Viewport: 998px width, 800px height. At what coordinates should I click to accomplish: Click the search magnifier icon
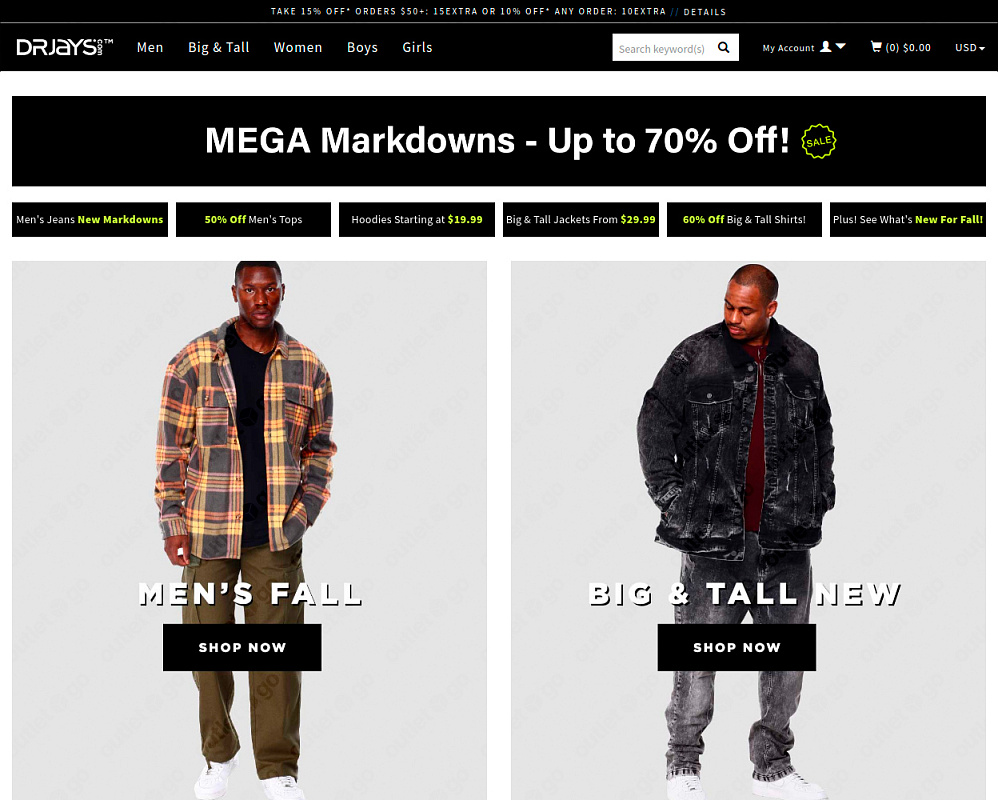tap(724, 47)
